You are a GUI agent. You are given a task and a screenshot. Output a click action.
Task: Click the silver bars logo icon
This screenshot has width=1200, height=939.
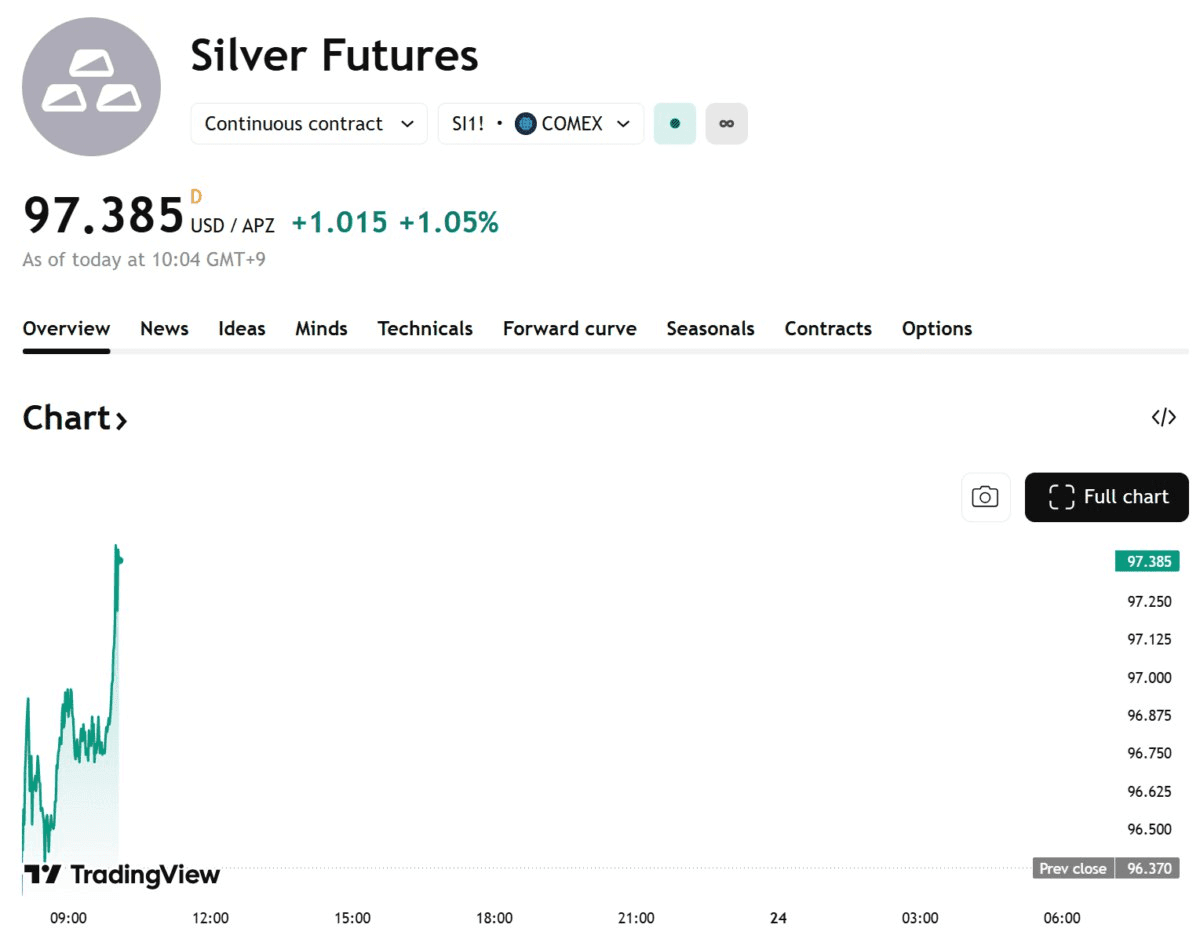[x=91, y=87]
